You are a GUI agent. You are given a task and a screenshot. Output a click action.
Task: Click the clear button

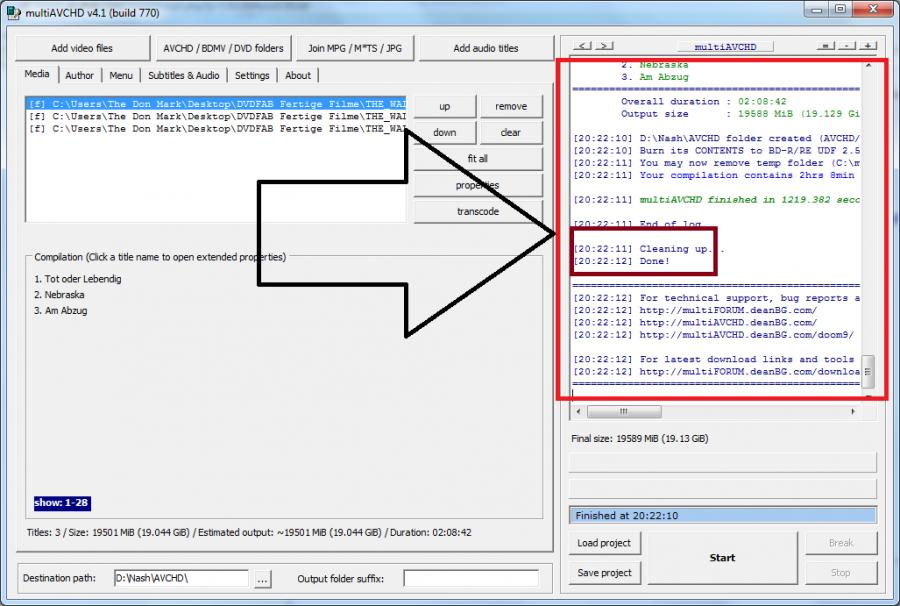(x=511, y=133)
